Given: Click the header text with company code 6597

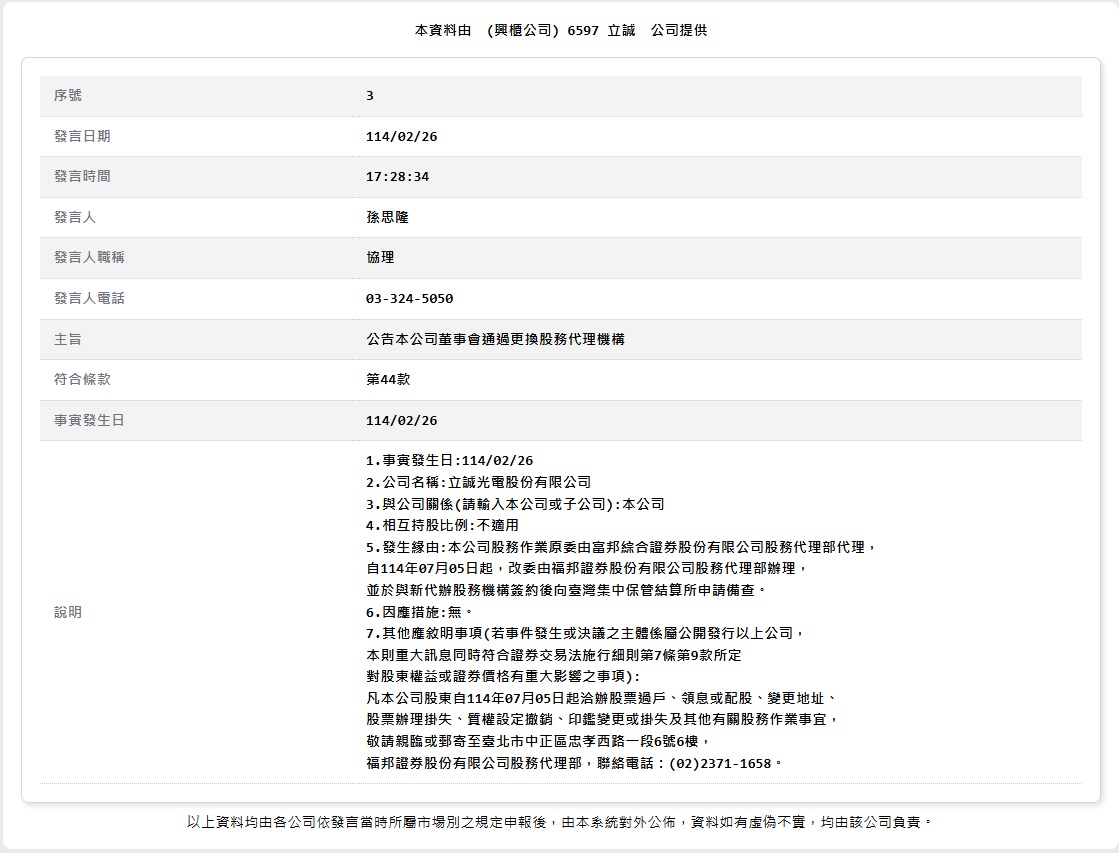Looking at the screenshot, I should (560, 30).
